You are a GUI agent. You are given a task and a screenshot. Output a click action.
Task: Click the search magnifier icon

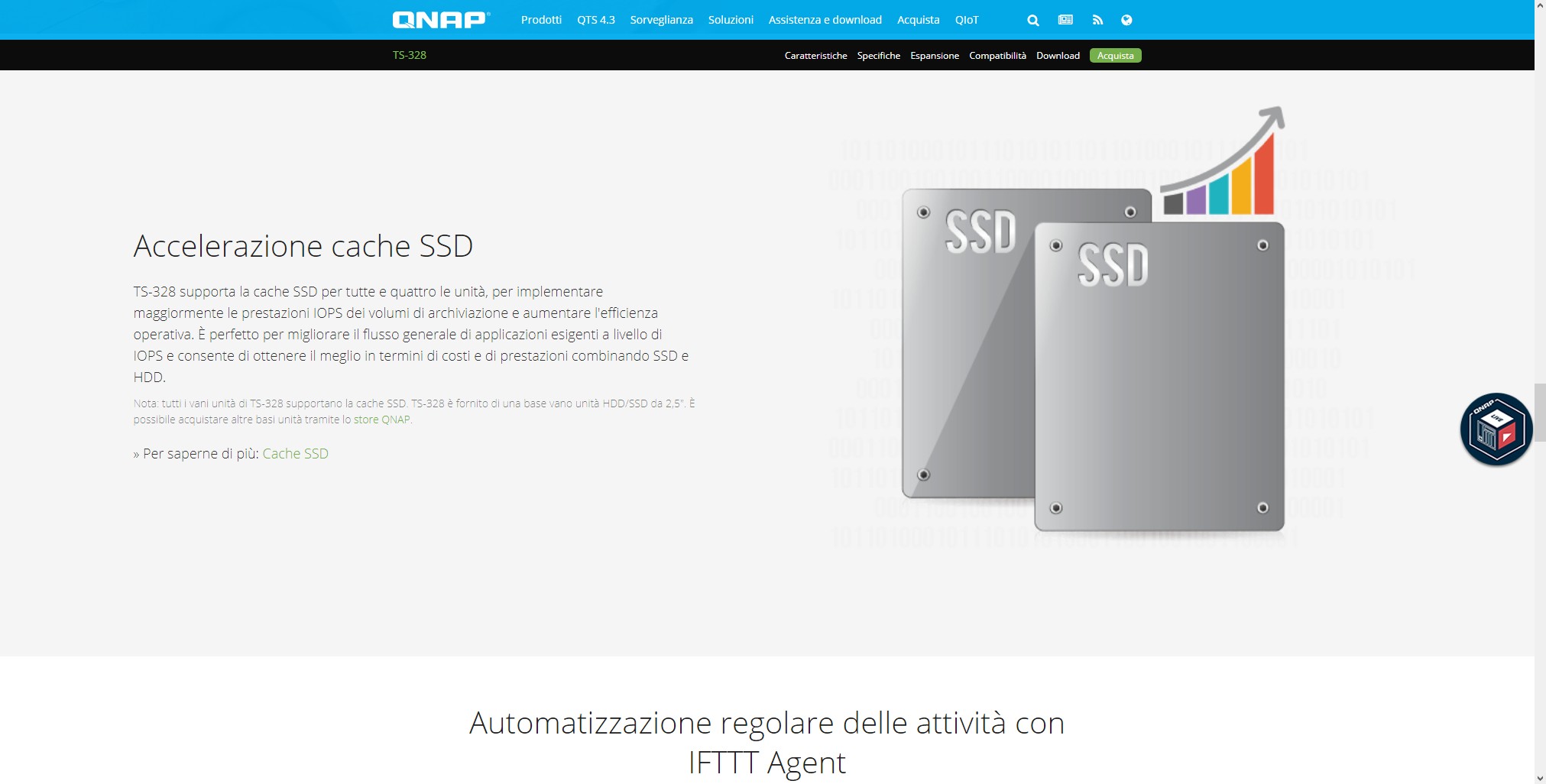pos(1033,21)
